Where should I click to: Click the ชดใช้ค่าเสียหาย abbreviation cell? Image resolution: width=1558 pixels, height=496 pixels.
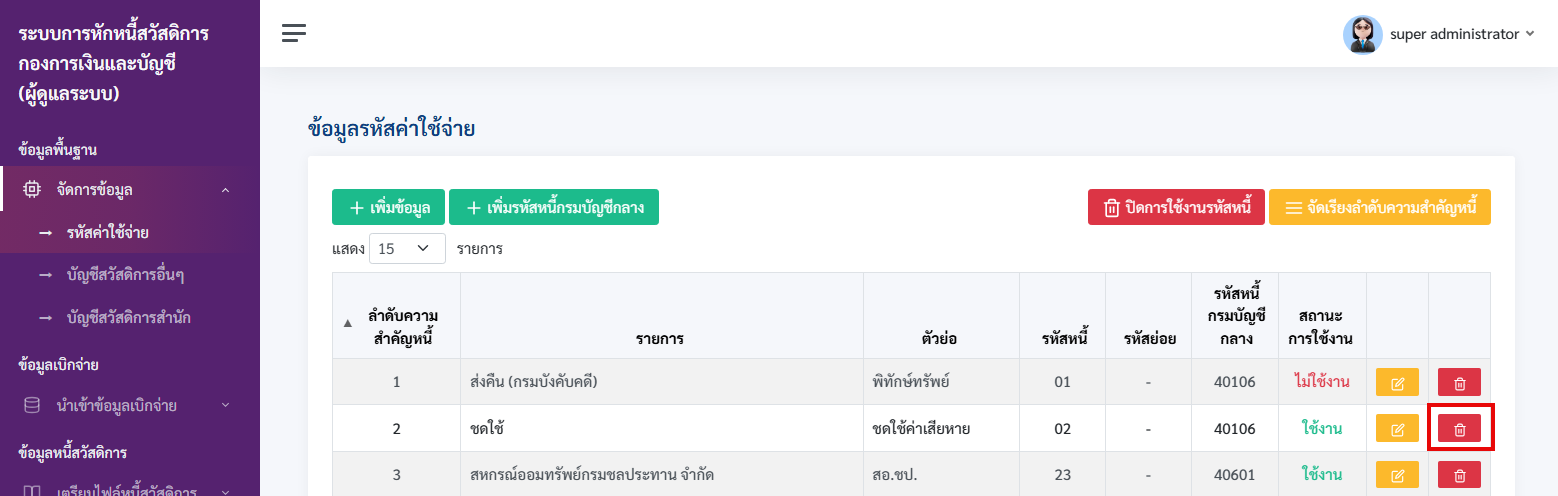(x=941, y=428)
